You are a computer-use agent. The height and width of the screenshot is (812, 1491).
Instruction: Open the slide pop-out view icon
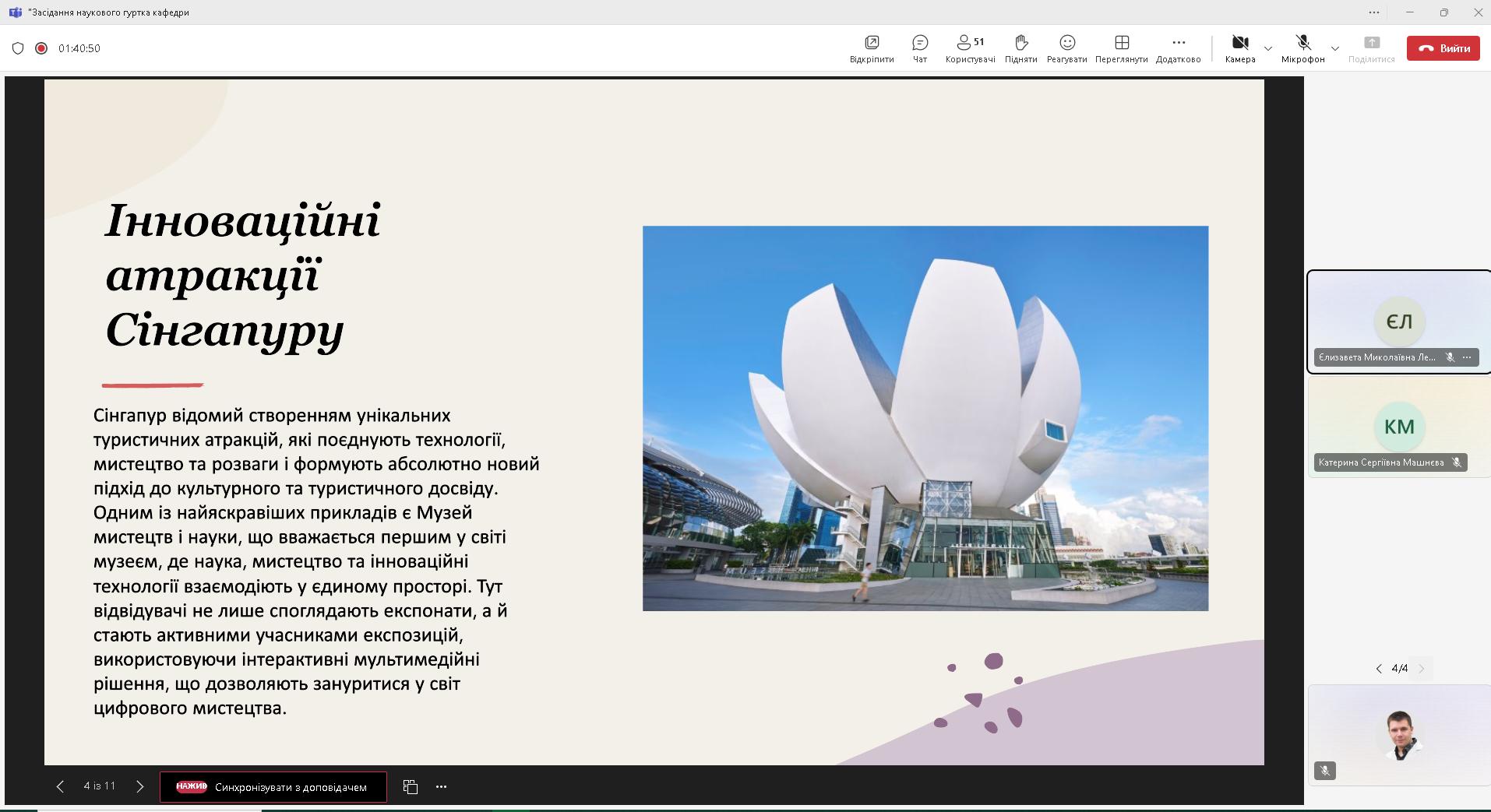pyautogui.click(x=411, y=786)
